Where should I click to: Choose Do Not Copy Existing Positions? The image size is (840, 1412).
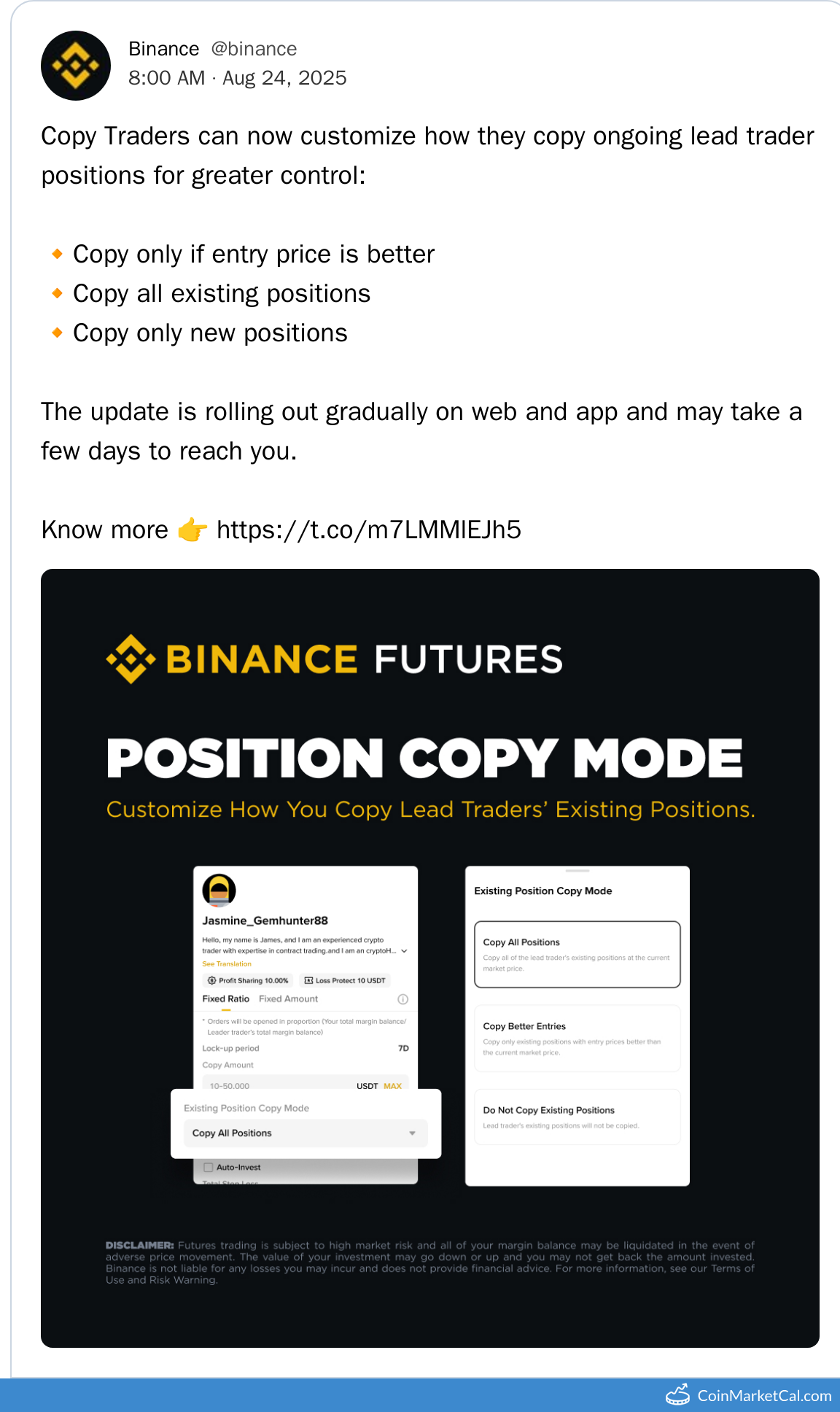tap(577, 1117)
